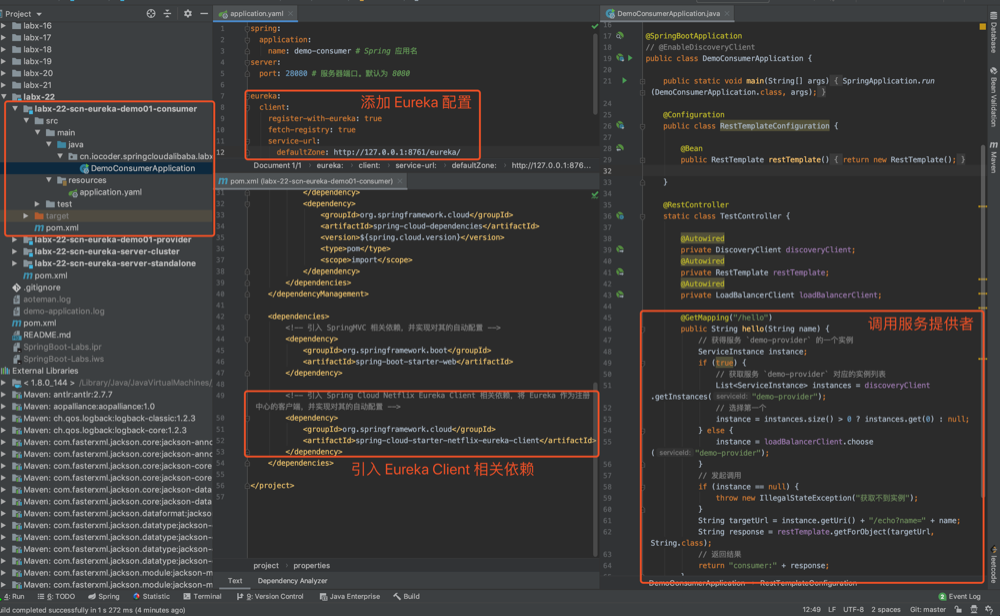Screen dimensions: 1000x616
Task: Hide the Project tool window with minus icon
Action: coord(204,13)
